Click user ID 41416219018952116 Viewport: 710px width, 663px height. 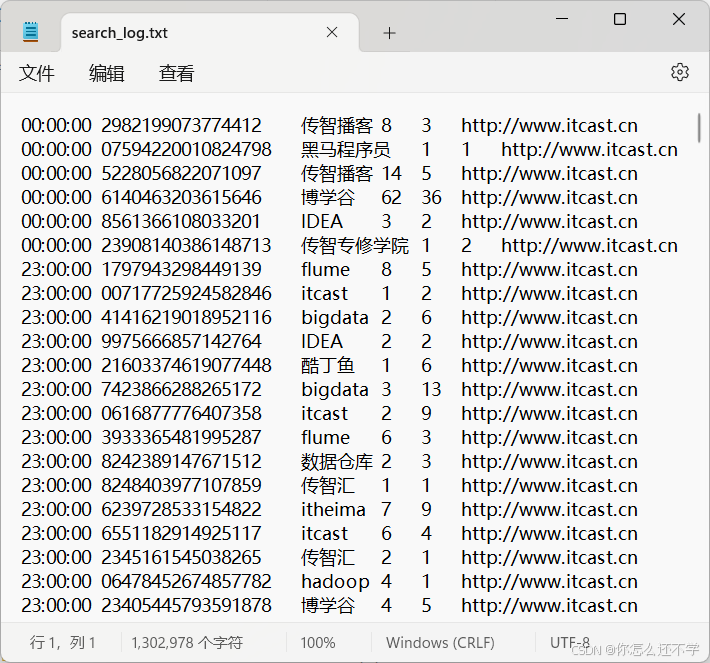point(186,317)
